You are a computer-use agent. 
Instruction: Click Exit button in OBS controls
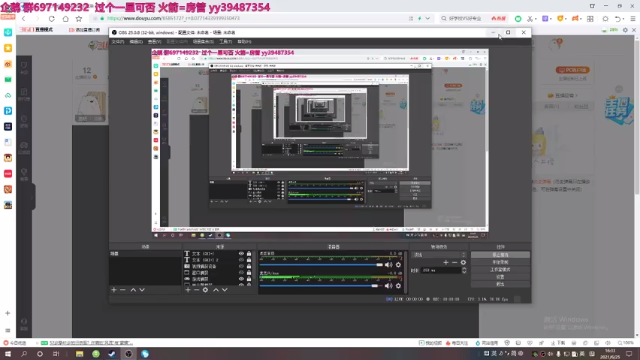(500, 284)
